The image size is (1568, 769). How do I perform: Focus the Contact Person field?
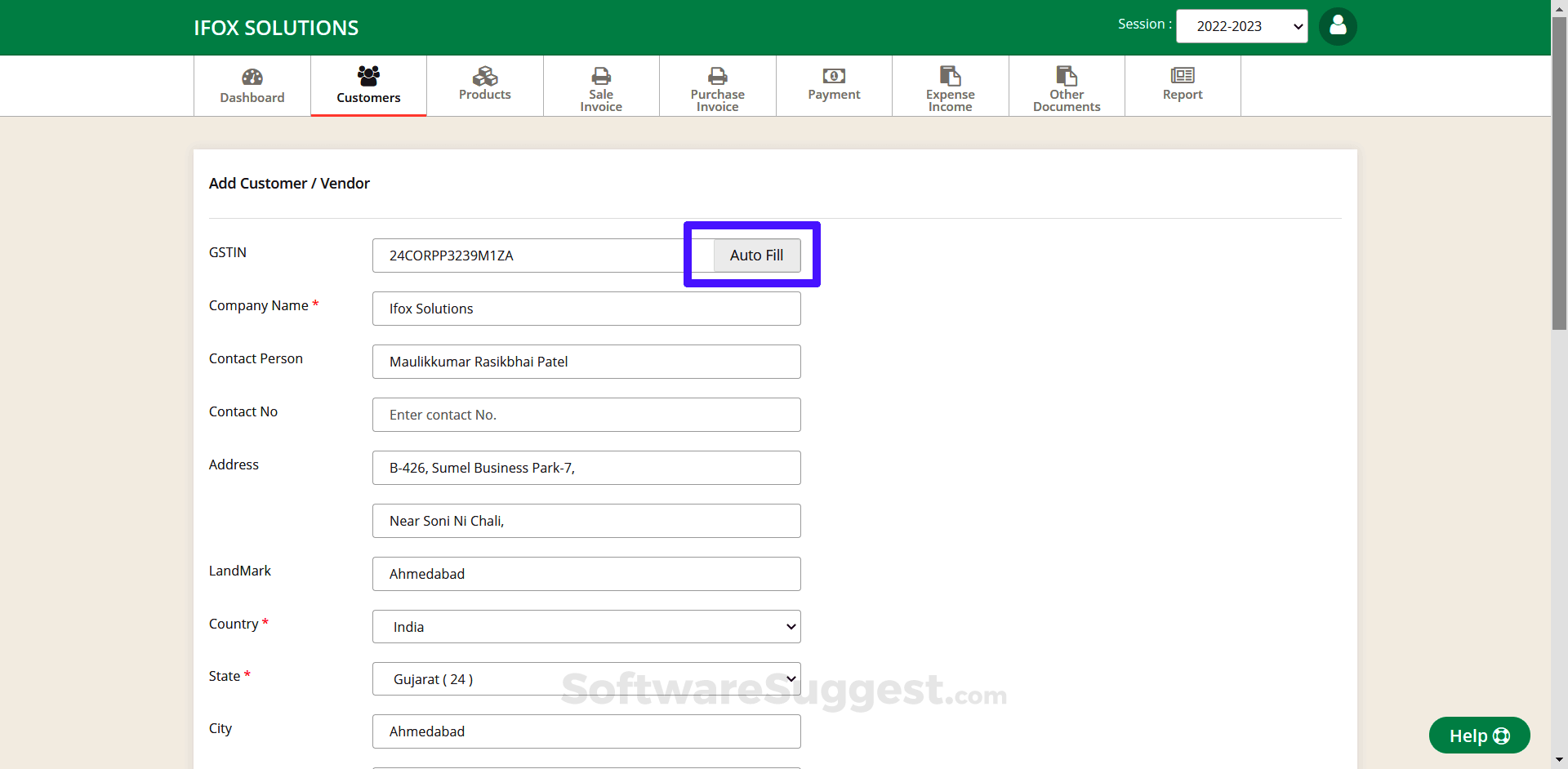(x=586, y=362)
